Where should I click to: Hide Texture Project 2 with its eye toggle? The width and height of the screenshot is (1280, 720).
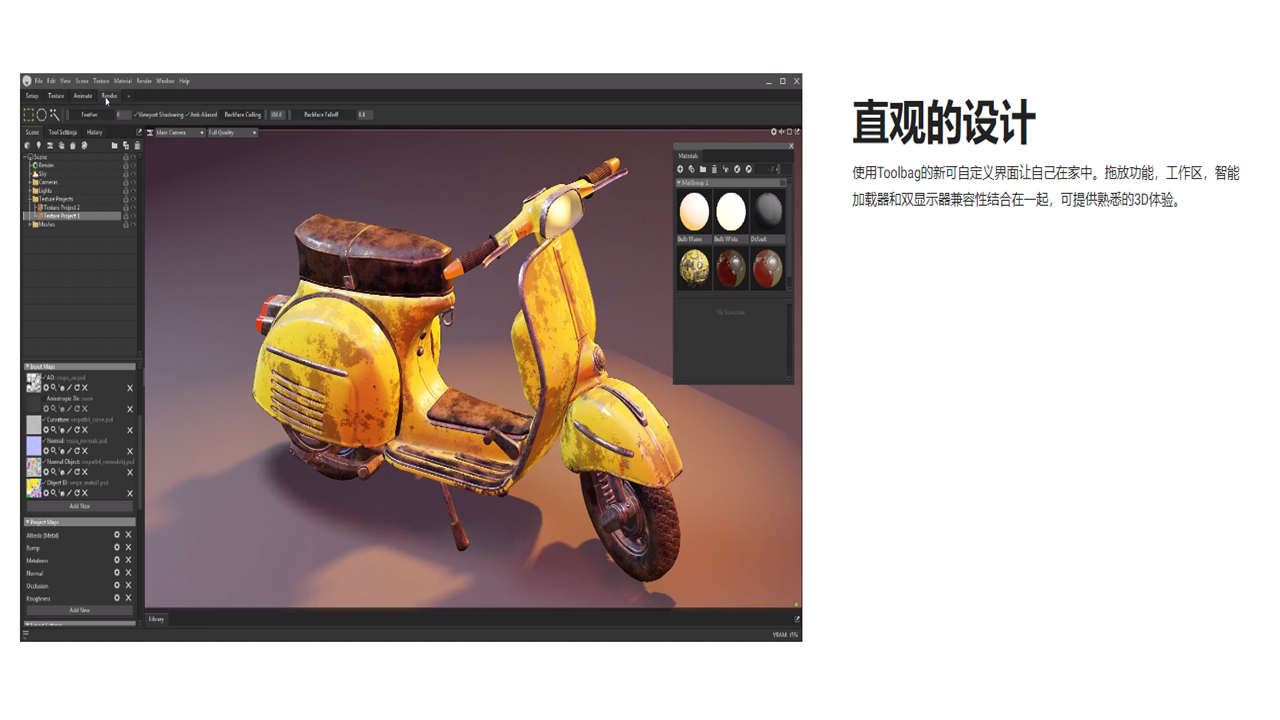click(x=133, y=208)
